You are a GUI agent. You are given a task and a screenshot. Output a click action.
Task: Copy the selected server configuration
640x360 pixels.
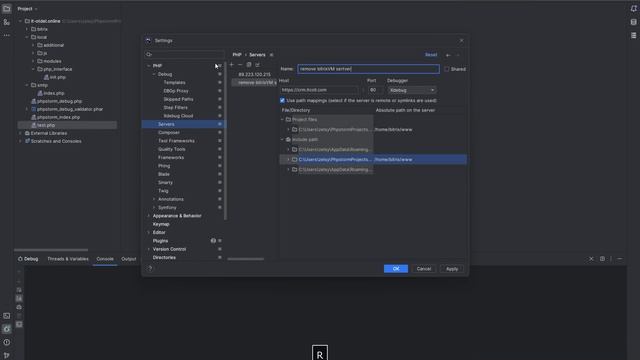coord(249,64)
